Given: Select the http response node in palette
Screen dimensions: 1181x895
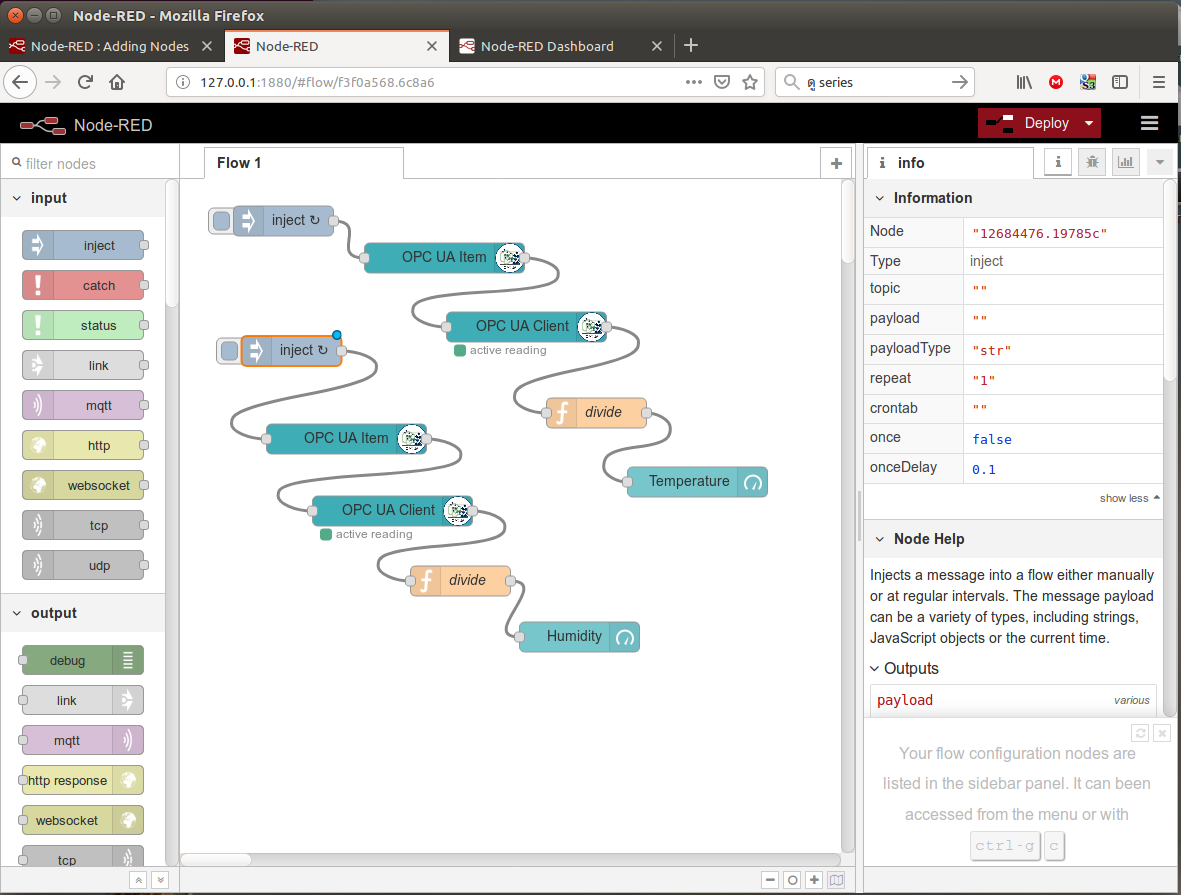Looking at the screenshot, I should coord(83,780).
